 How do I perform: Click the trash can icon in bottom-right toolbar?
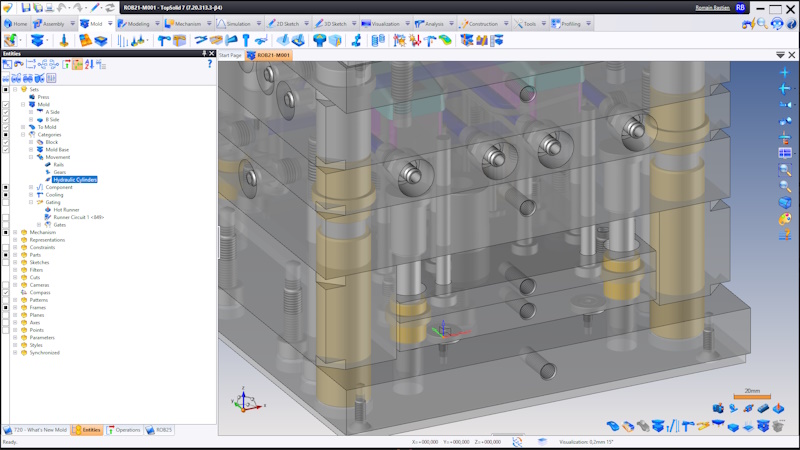point(778,426)
